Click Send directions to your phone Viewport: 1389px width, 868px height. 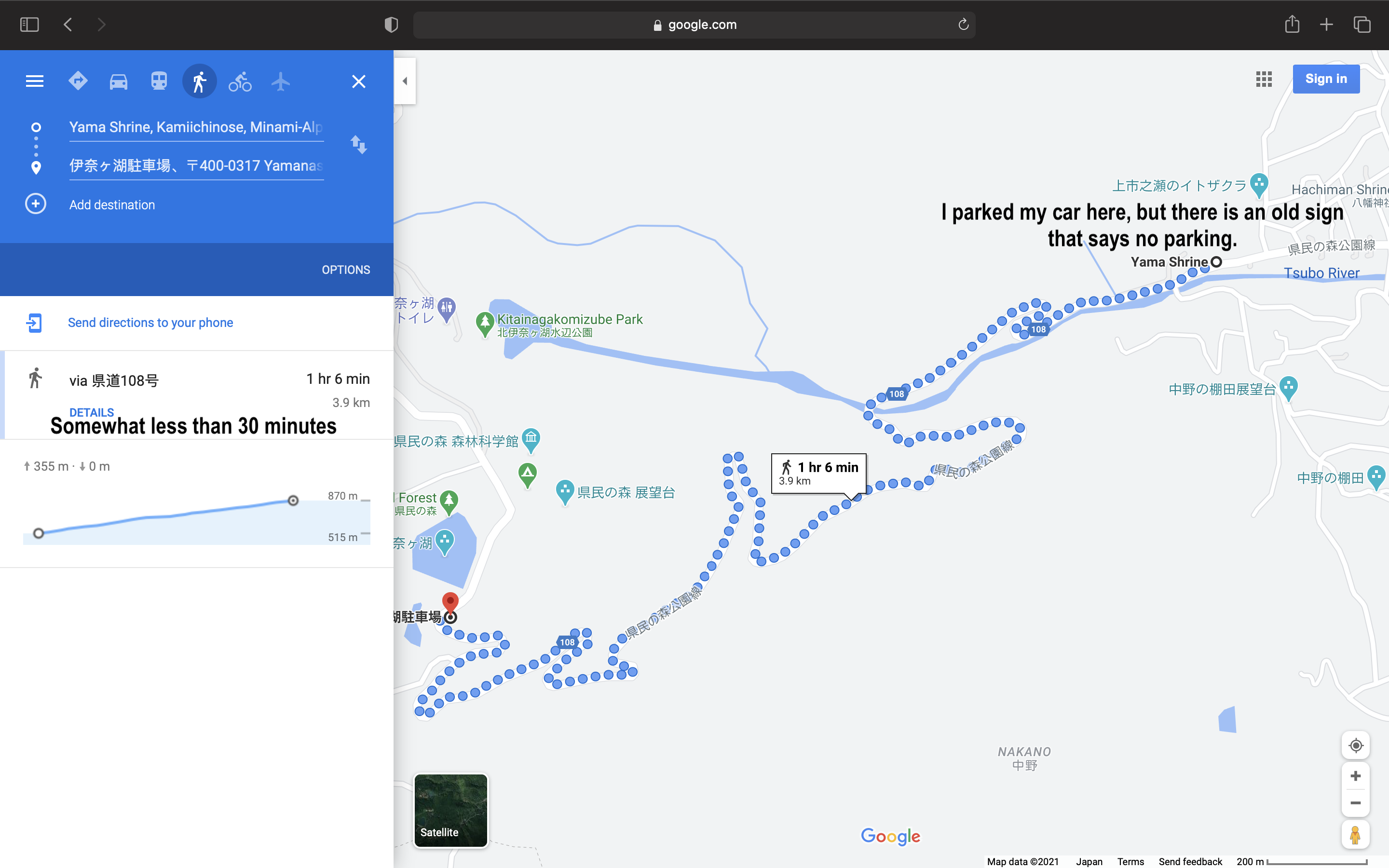pos(150,323)
